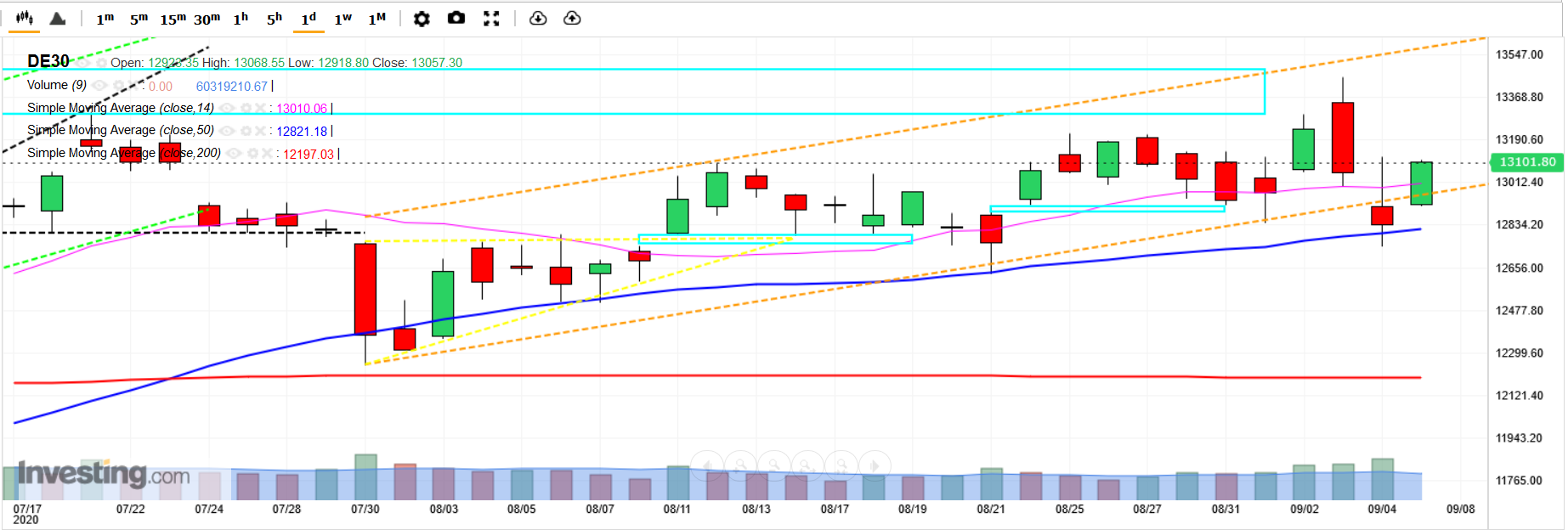Hide the SMA (close,200) indicator via eye
This screenshot has width=1568, height=530.
pyautogui.click(x=234, y=153)
